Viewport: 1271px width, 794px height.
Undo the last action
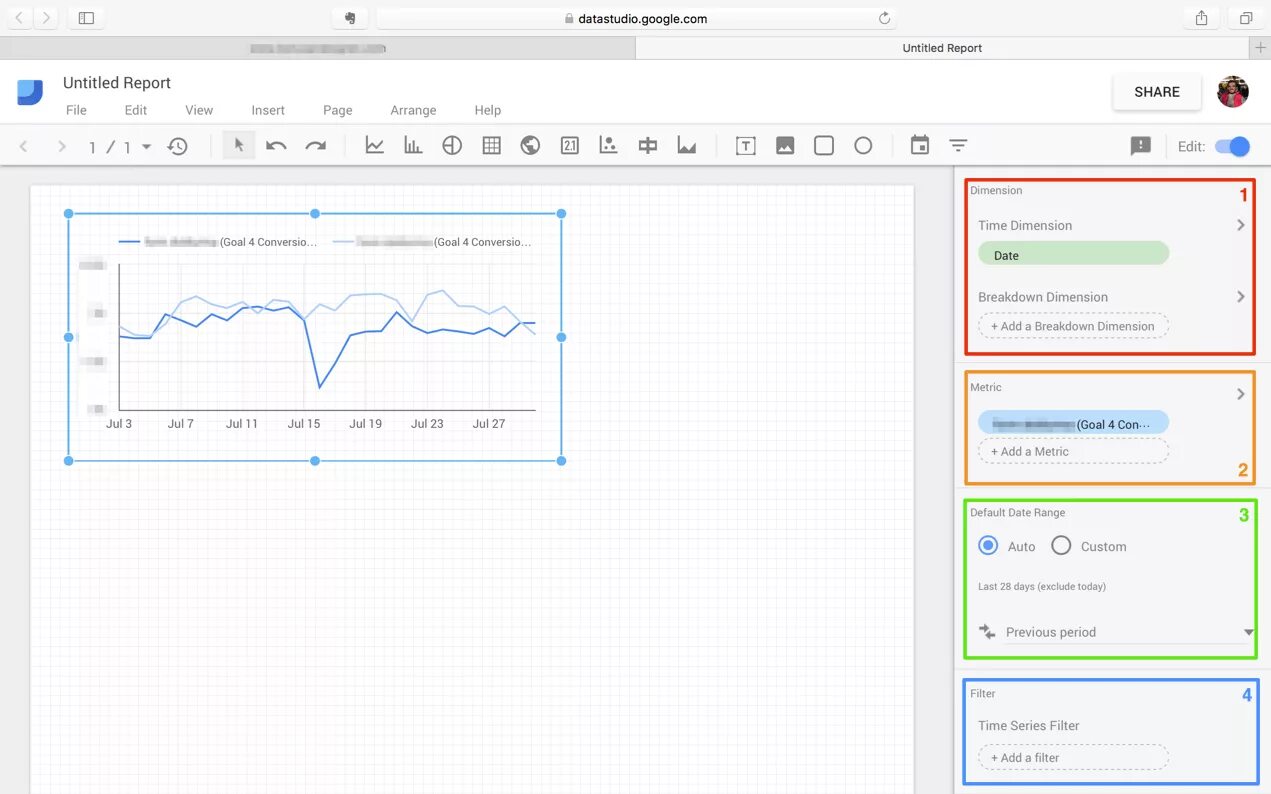(277, 146)
